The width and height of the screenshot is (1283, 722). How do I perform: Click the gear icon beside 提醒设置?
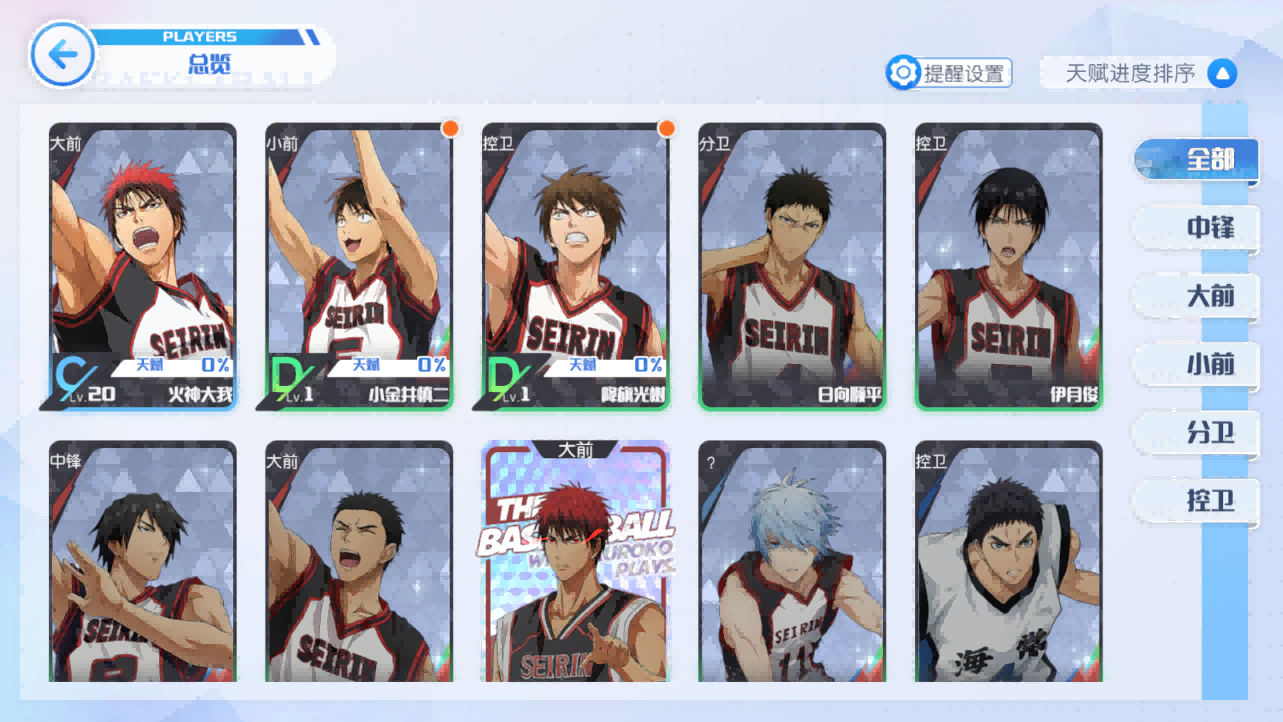pos(903,73)
